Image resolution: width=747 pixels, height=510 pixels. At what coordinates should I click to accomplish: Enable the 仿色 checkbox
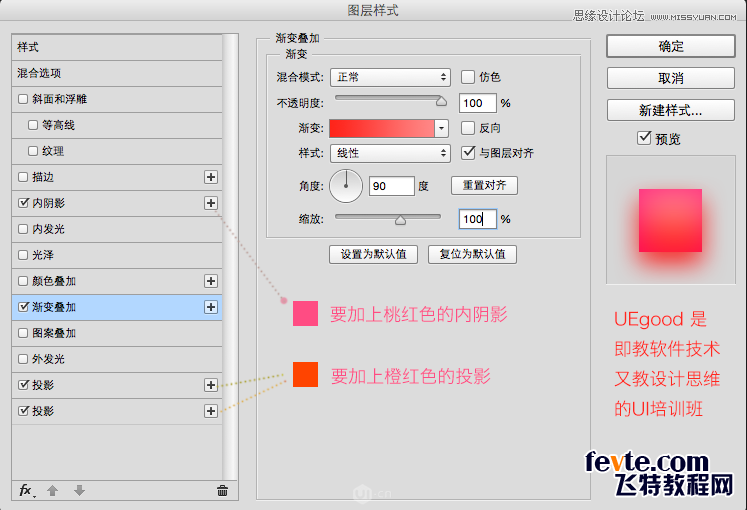(x=468, y=77)
